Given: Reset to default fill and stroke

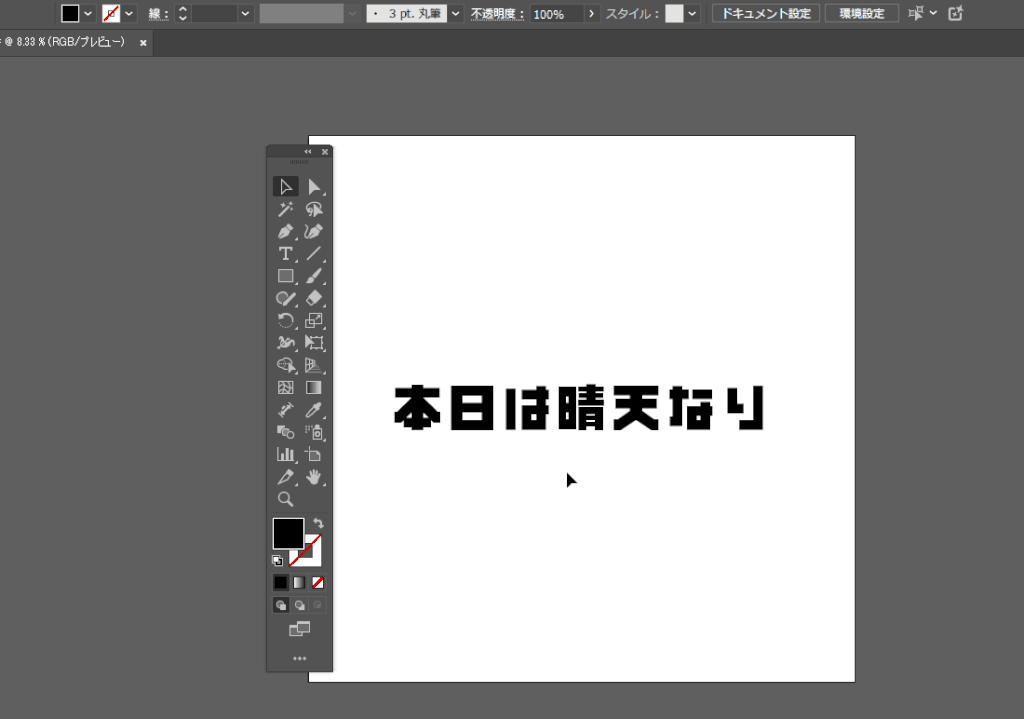Looking at the screenshot, I should click(x=278, y=560).
